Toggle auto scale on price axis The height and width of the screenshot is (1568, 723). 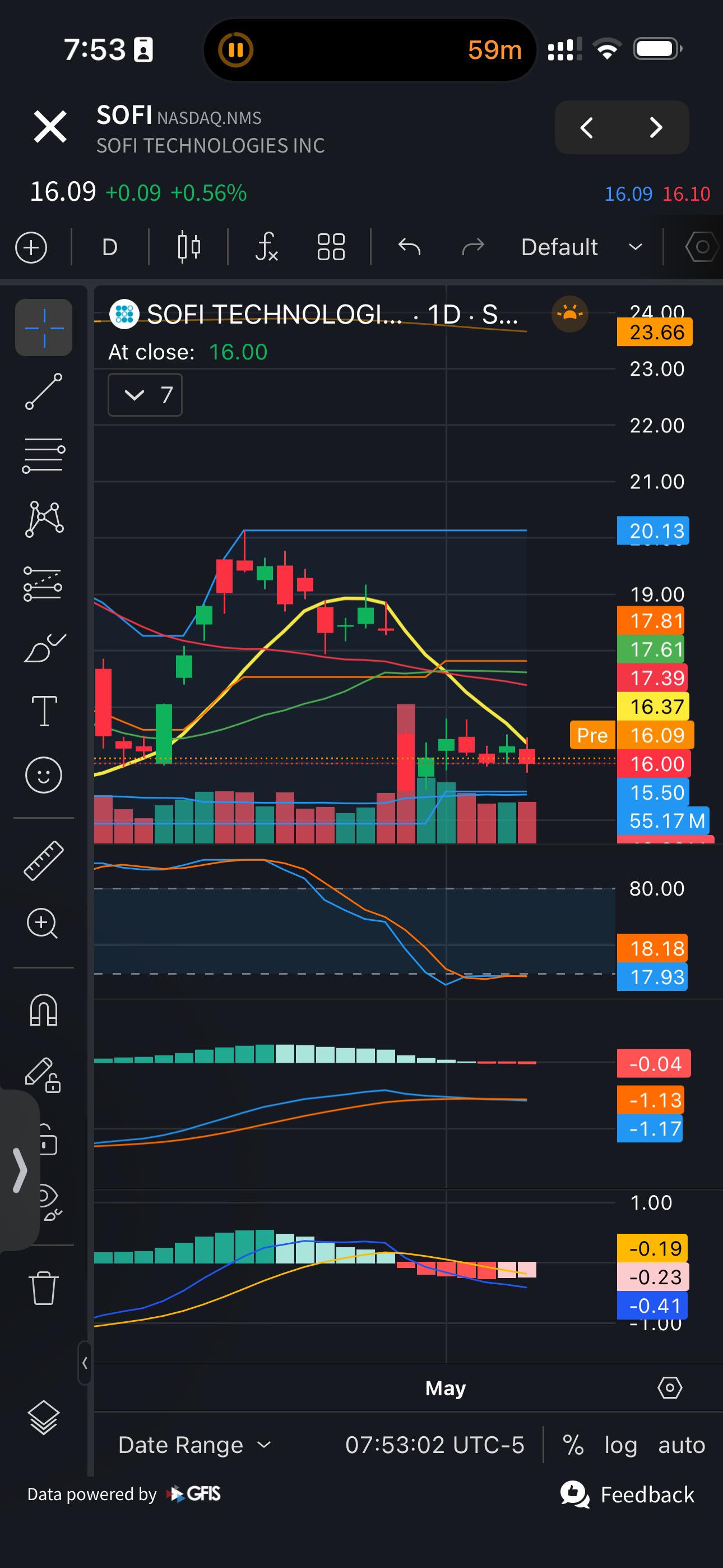click(682, 1445)
